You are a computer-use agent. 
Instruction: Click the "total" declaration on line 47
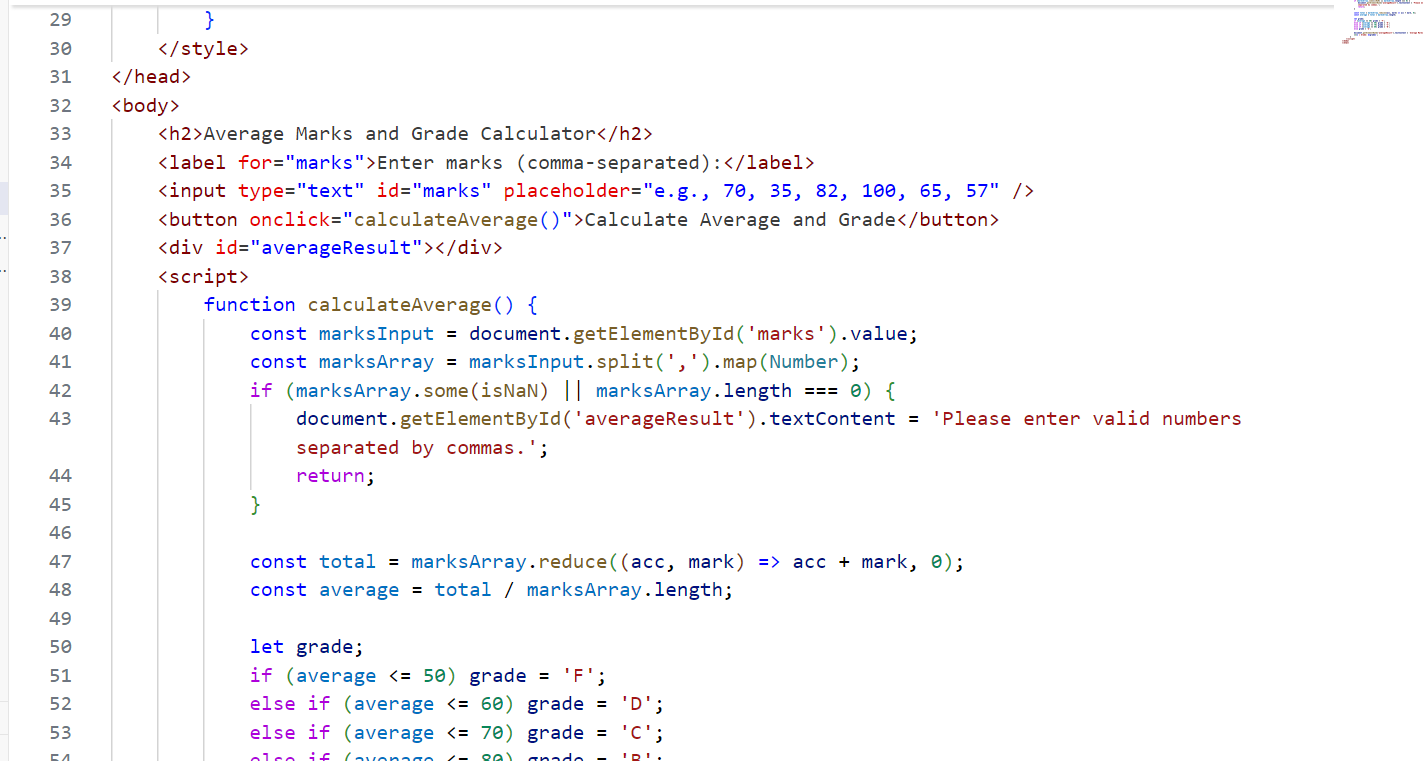pos(347,561)
